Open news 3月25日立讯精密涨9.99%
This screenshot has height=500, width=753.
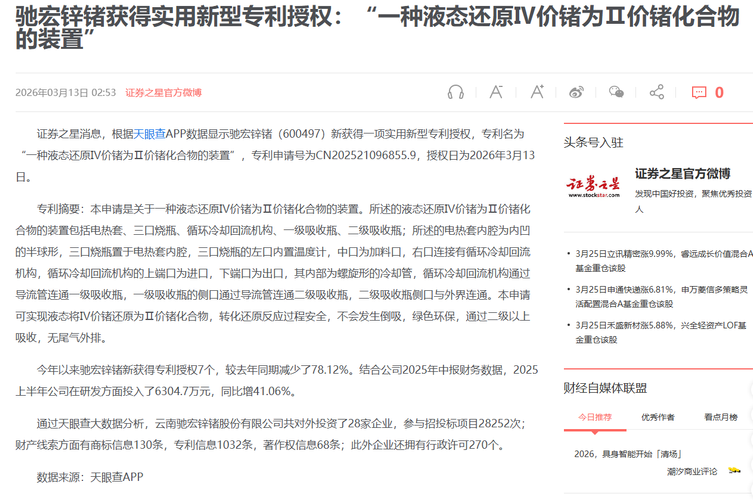(664, 260)
